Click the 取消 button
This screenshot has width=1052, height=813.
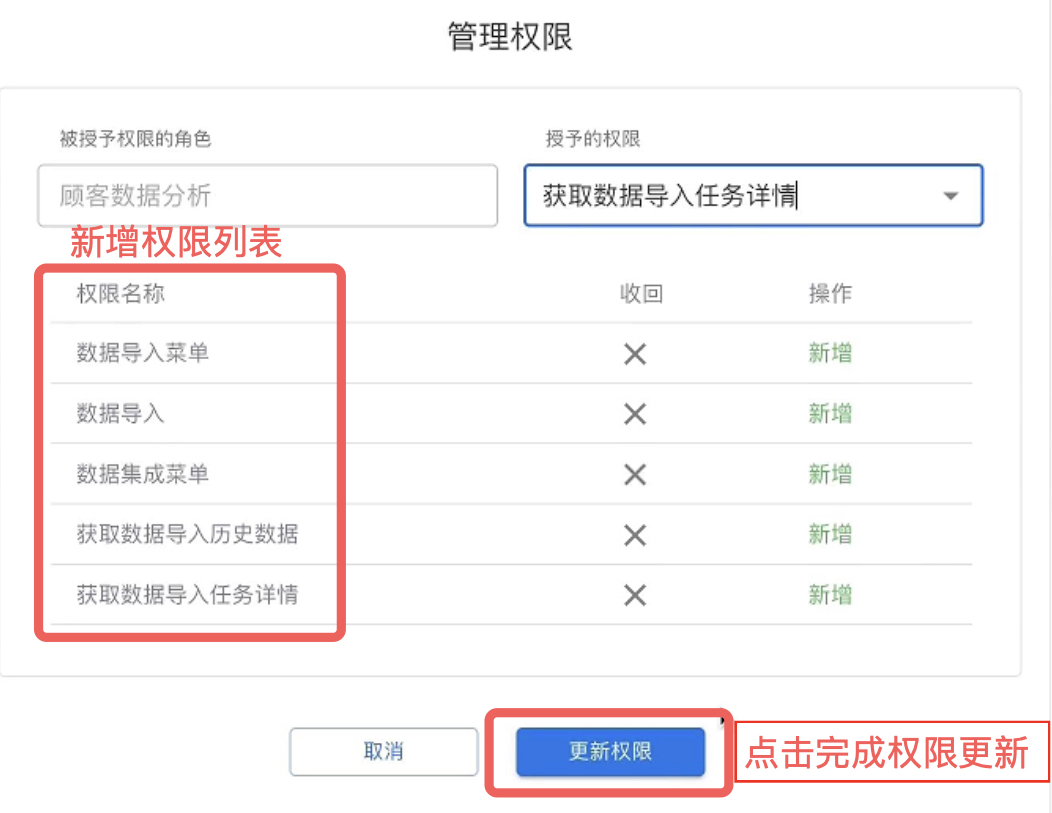383,751
